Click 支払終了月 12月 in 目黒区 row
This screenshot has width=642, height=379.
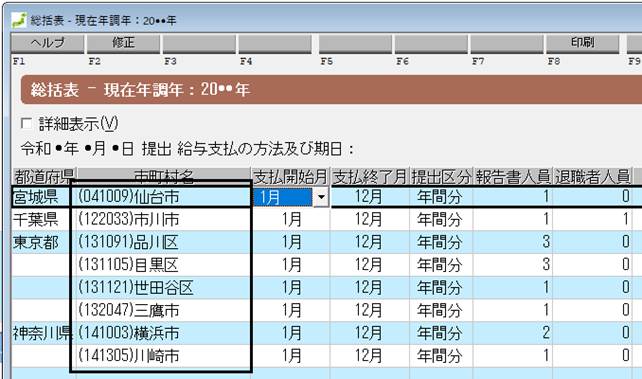click(370, 265)
